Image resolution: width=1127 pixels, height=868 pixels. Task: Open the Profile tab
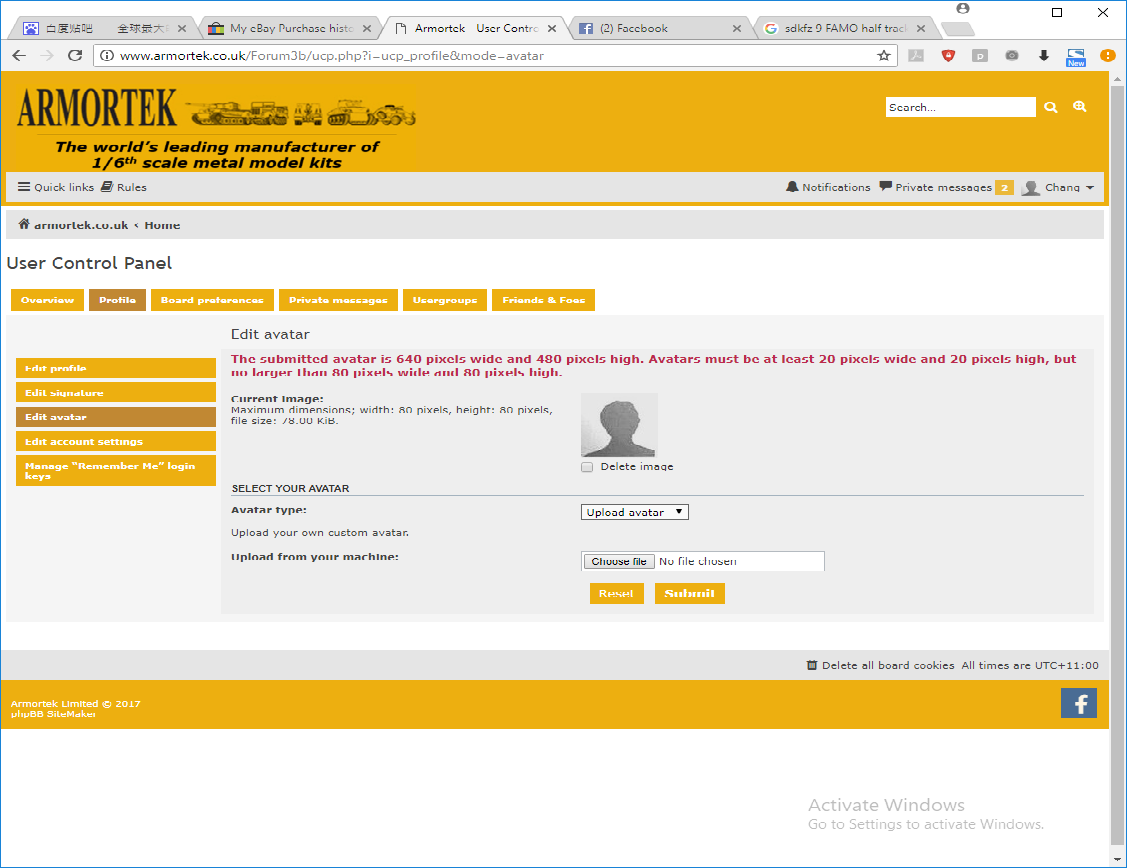pos(117,300)
